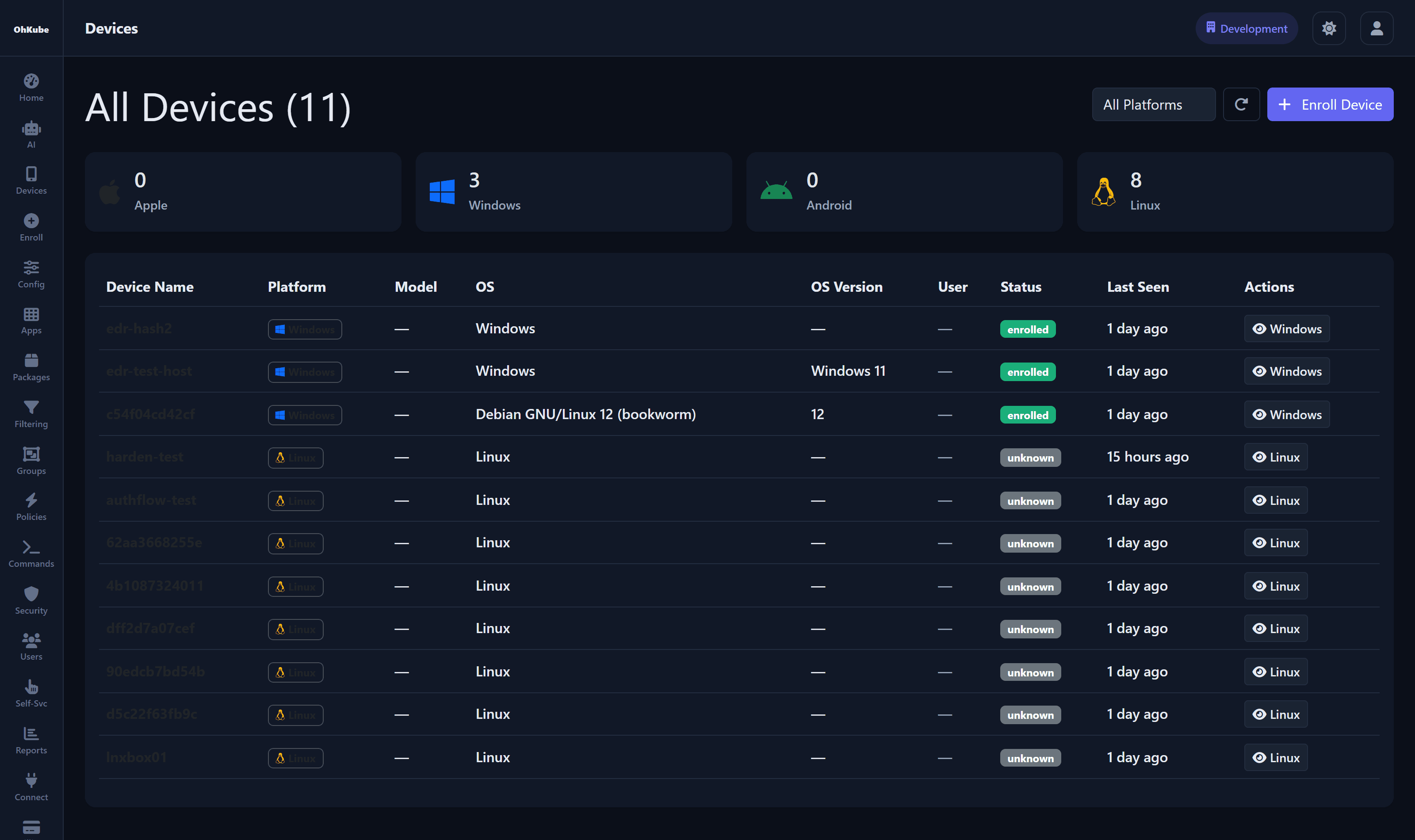This screenshot has width=1415, height=840.
Task: Click the Linux platform tag of lnxbox01
Action: tap(295, 758)
